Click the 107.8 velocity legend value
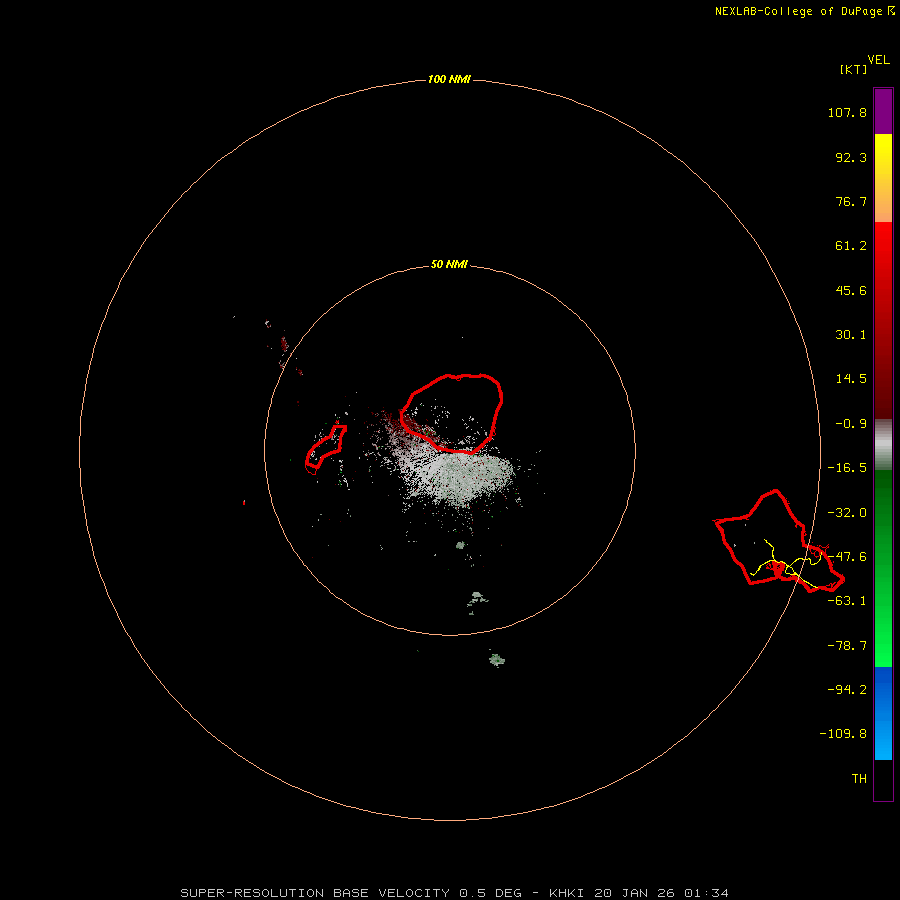The height and width of the screenshot is (900, 900). click(847, 112)
